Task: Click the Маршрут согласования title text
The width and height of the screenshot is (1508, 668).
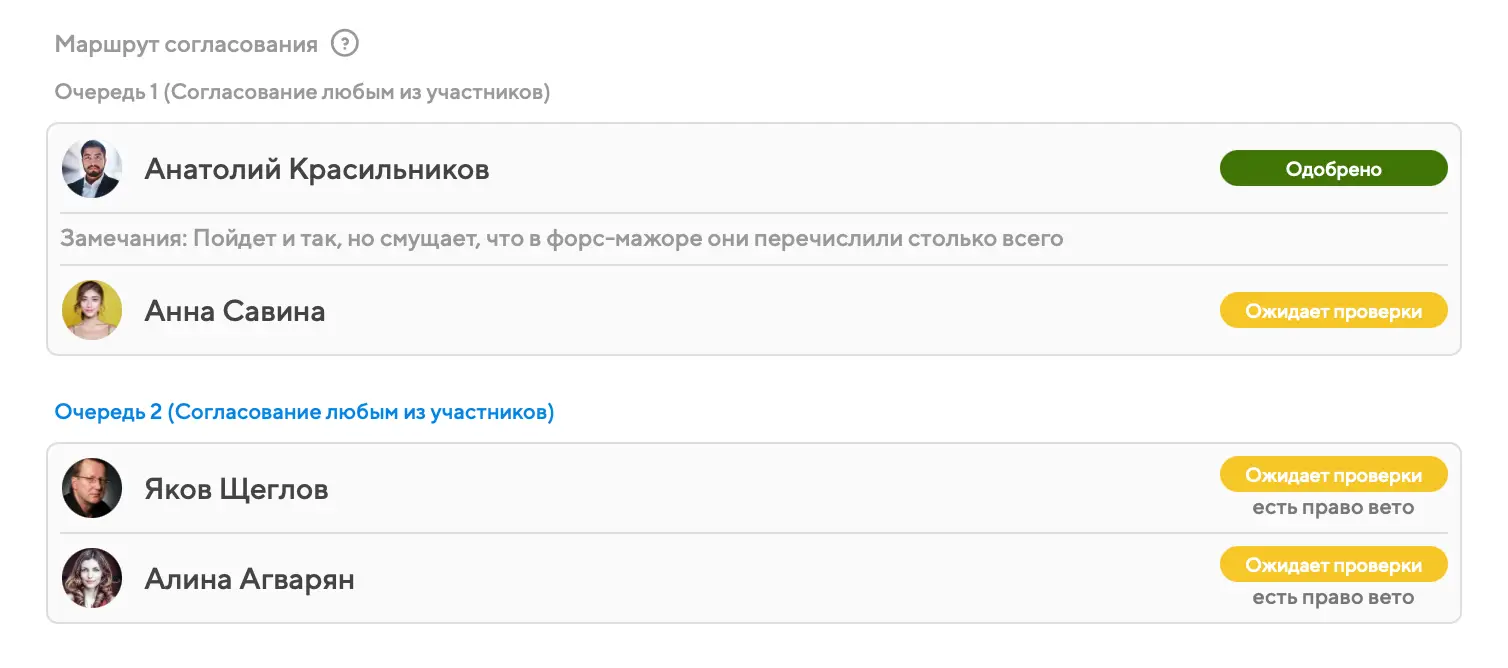Action: tap(186, 44)
